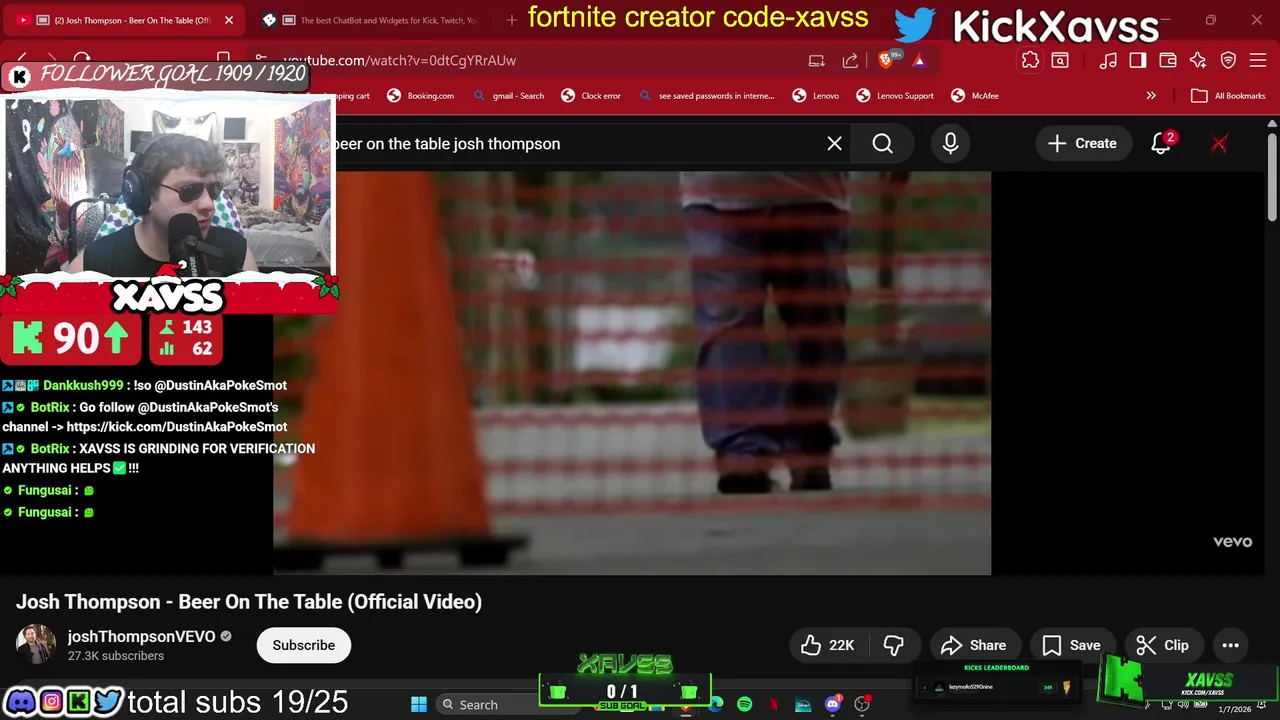The width and height of the screenshot is (1280, 720).
Task: Open the Brave Wallet icon
Action: [x=1168, y=60]
